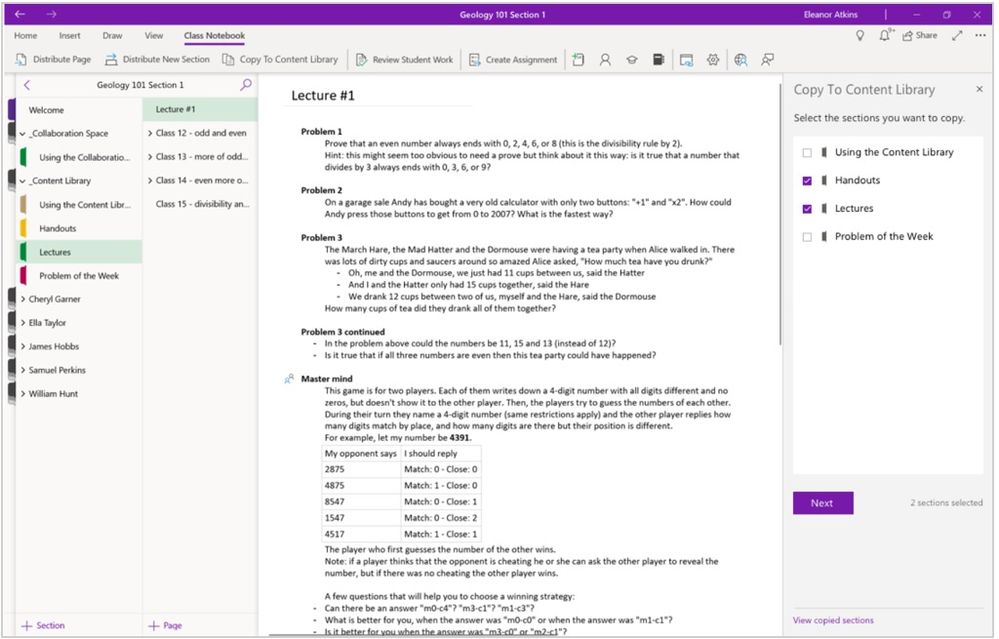Expand the Class 12 - odd and even page
Image resolution: width=999 pixels, height=639 pixels.
[150, 133]
